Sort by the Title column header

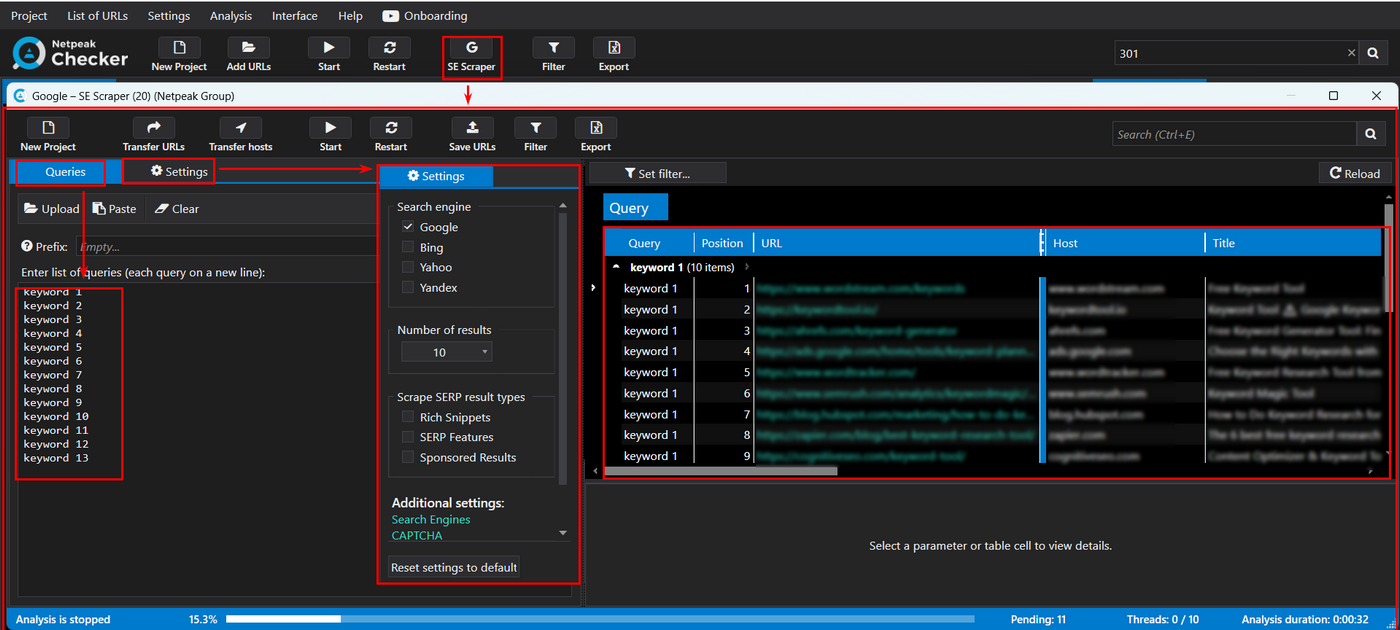click(x=1292, y=243)
